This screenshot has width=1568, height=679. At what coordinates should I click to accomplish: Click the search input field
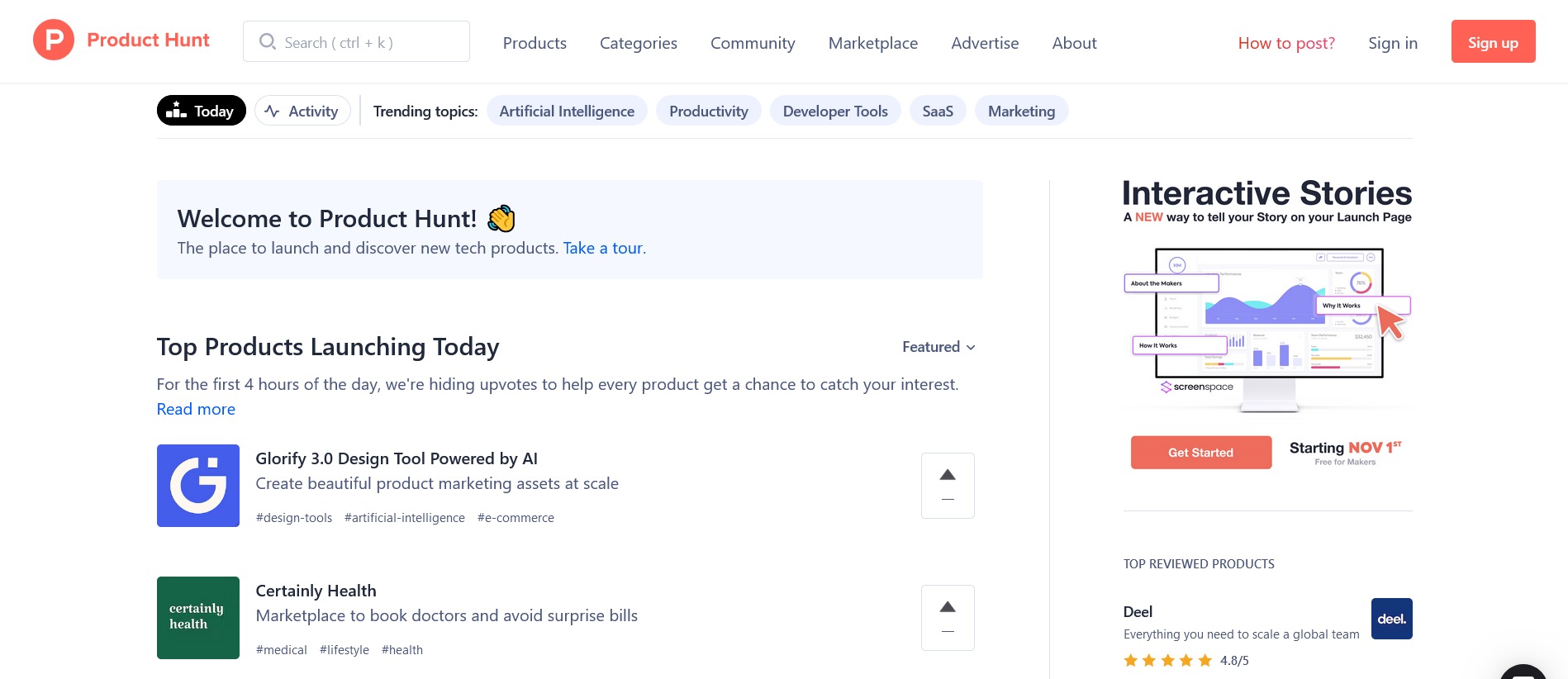point(363,40)
